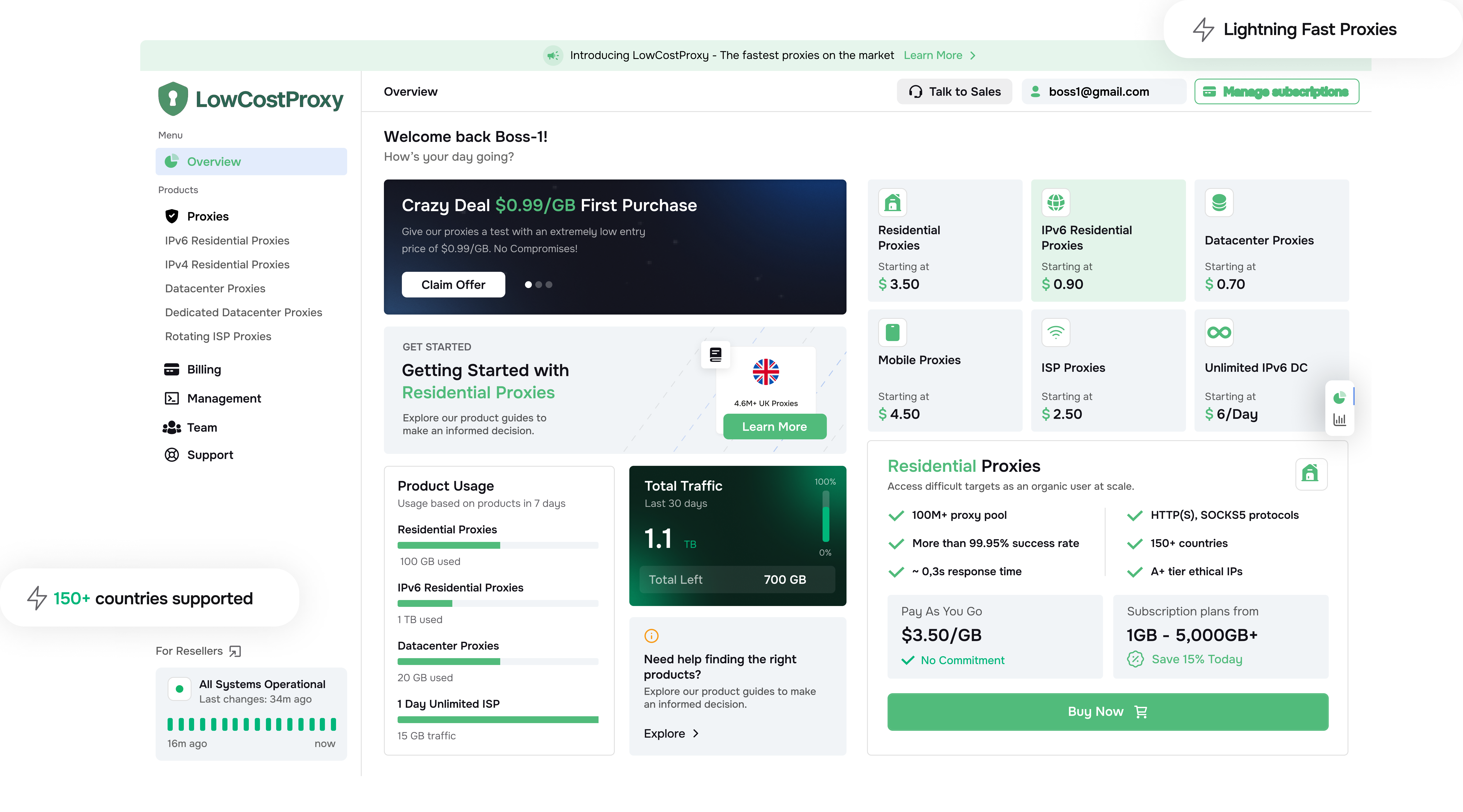Viewport: 1463px width, 812px height.
Task: Click the green Learn More button
Action: [775, 427]
